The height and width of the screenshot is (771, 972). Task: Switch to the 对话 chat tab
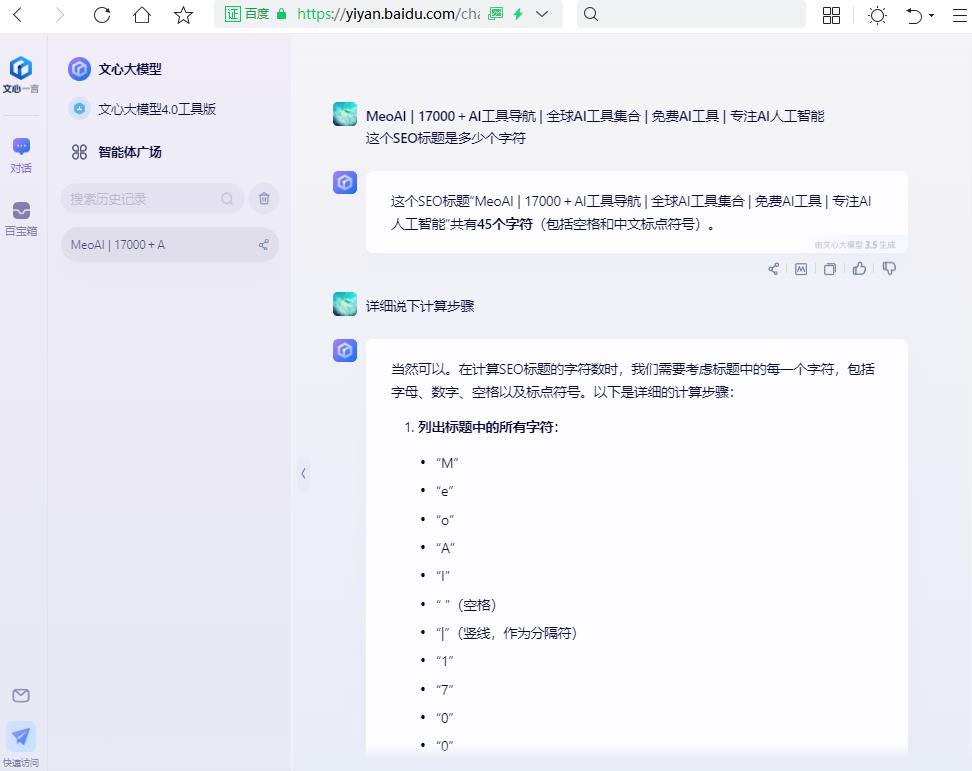pos(21,155)
